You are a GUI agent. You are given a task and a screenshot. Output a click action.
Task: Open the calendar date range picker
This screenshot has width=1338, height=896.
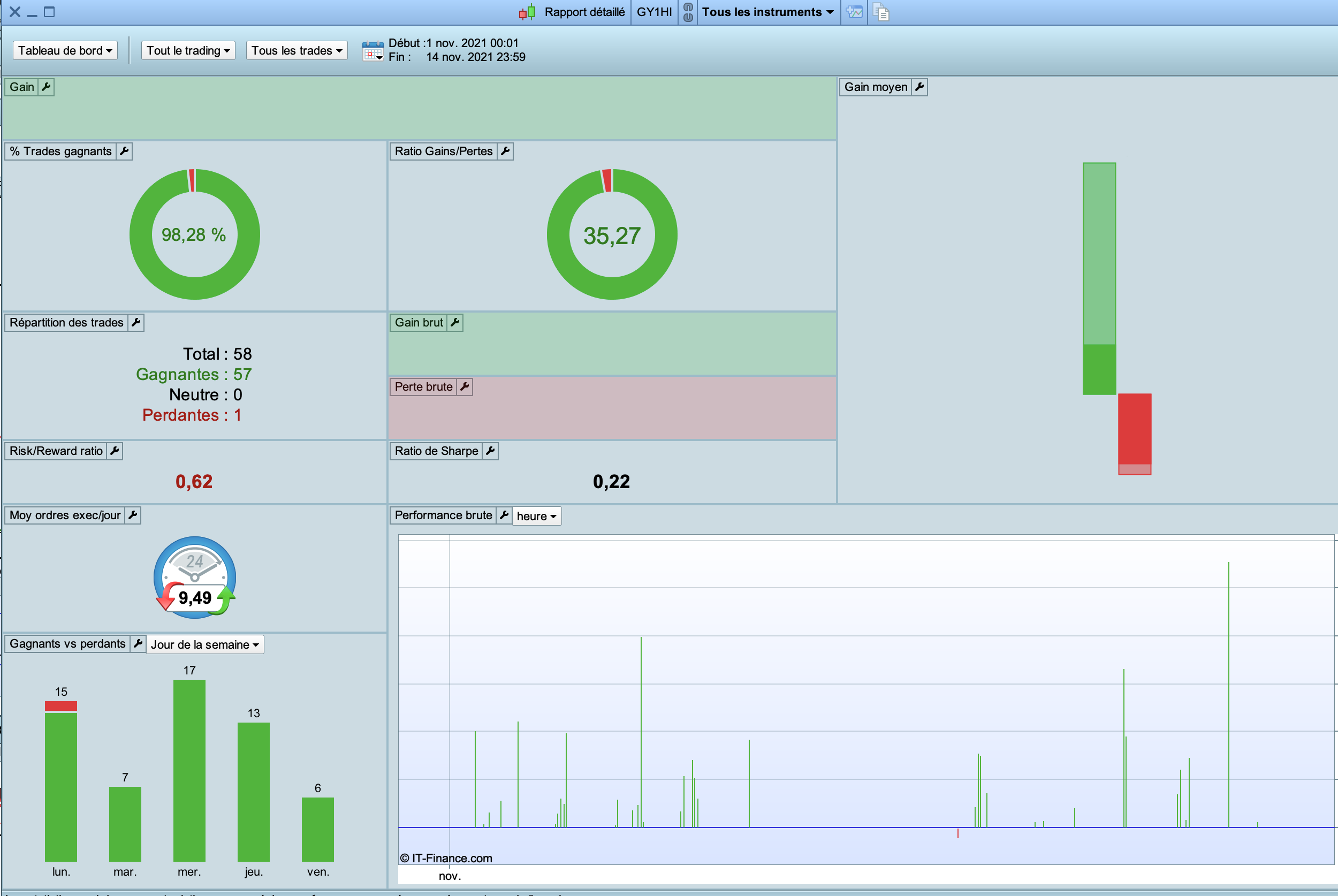(373, 51)
